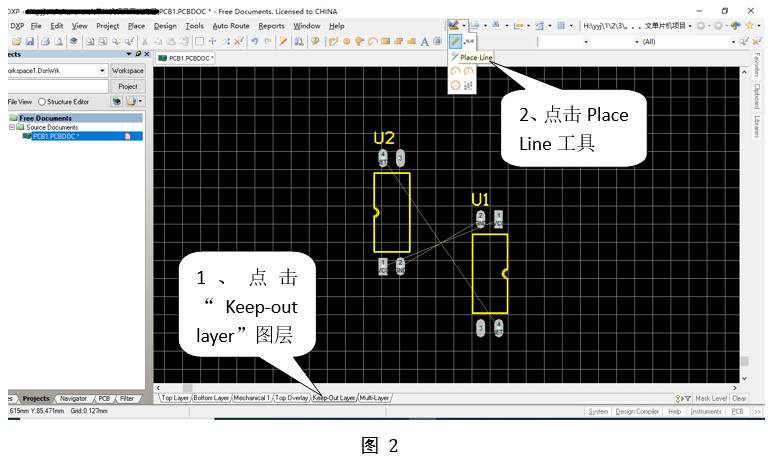Screen dimensions: 772x468
Task: Select the Structure Editor radio button
Action: coord(42,102)
